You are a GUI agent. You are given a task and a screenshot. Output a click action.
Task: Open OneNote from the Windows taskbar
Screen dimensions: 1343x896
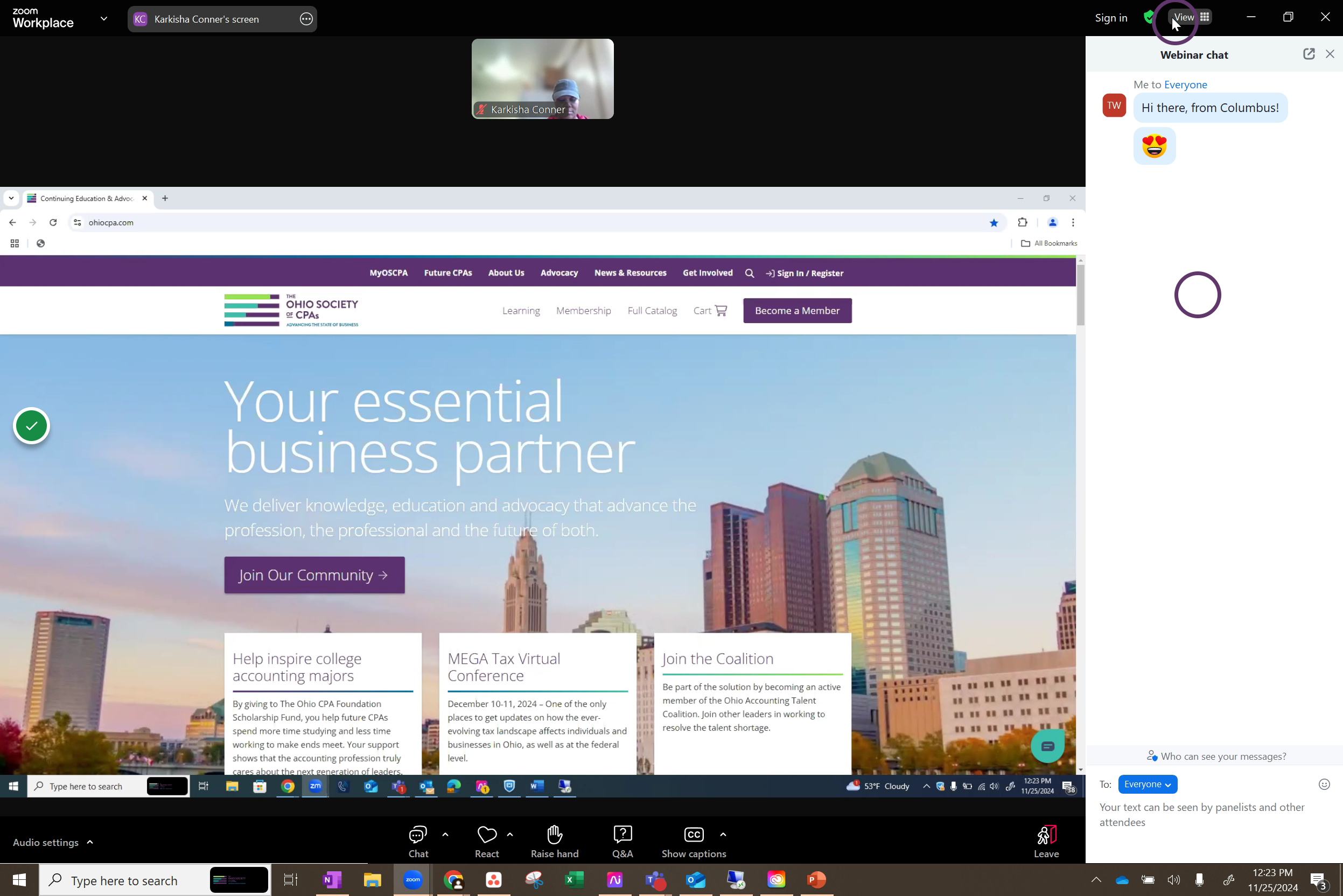(x=332, y=879)
